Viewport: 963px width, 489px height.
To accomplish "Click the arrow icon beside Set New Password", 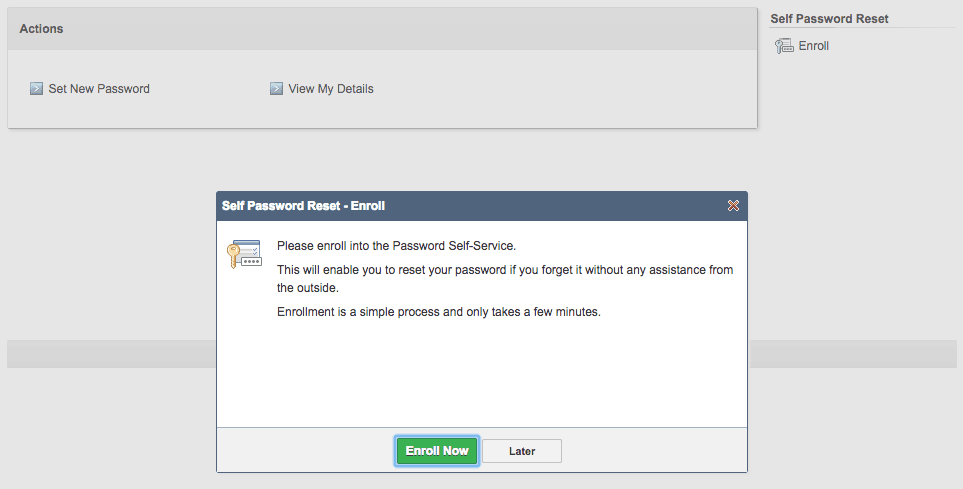I will 36,89.
